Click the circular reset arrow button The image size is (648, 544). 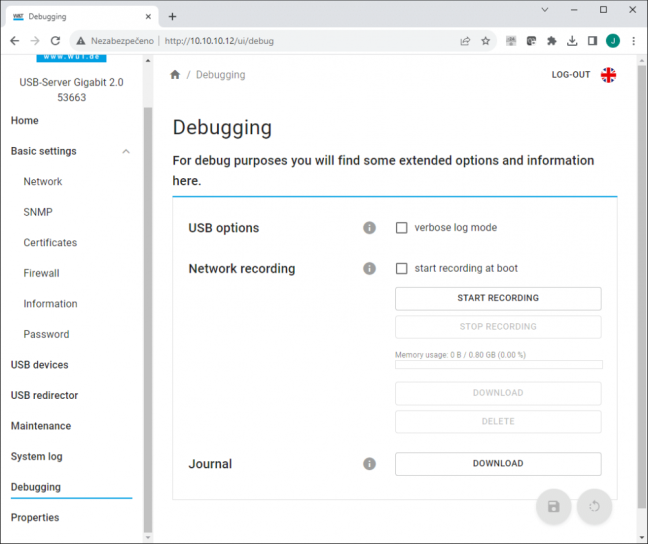click(x=594, y=506)
